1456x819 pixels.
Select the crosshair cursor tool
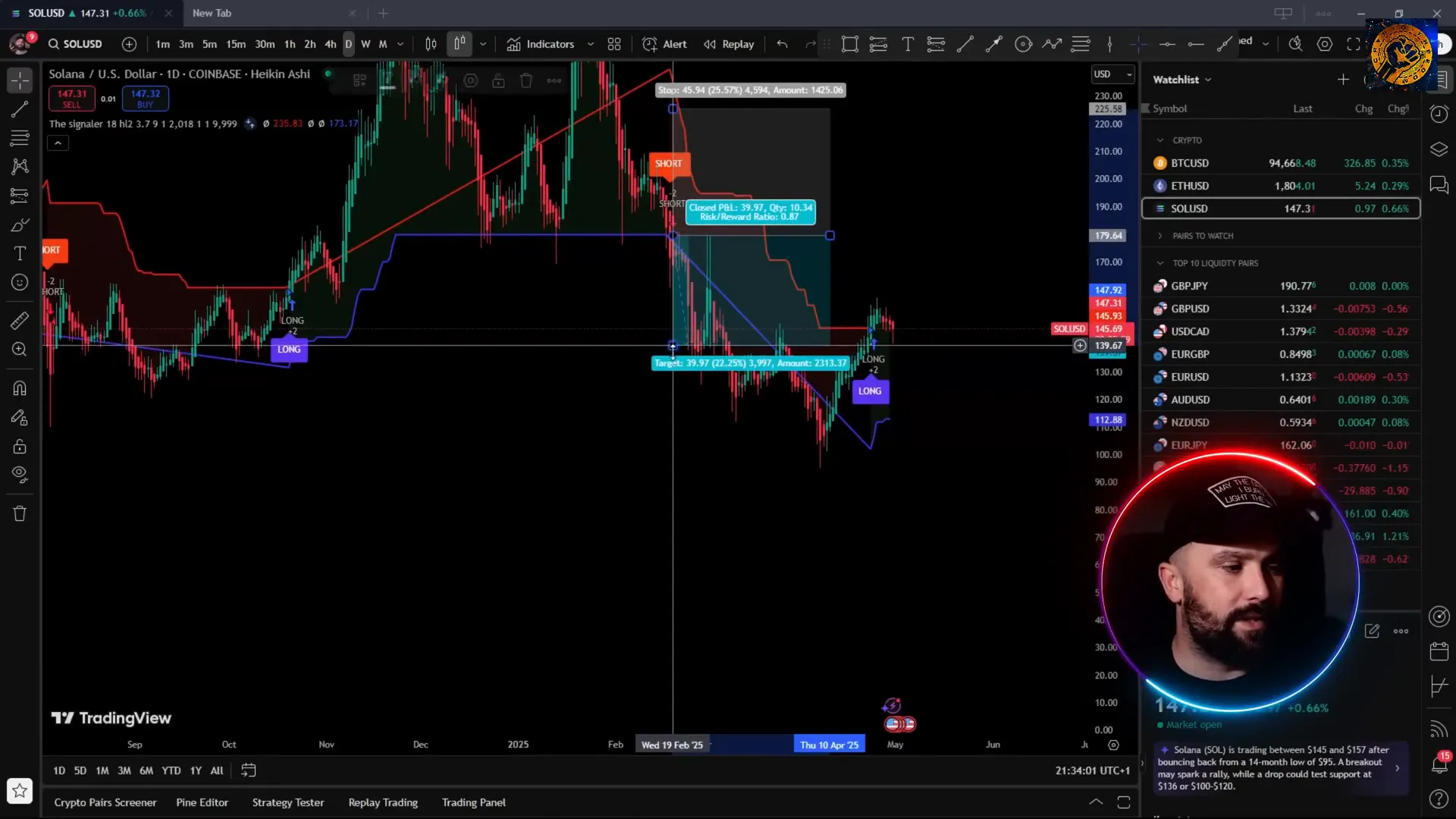pos(20,80)
